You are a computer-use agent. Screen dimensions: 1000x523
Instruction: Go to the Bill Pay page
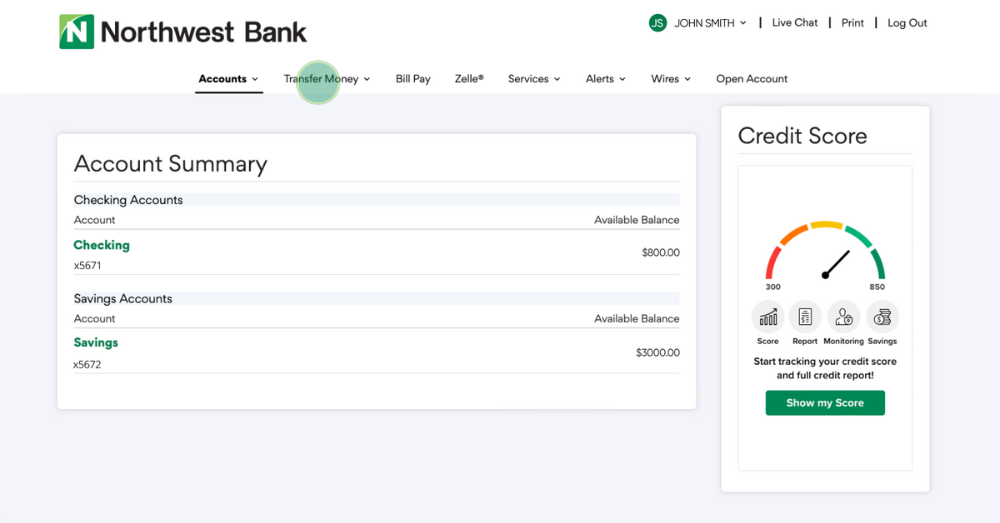413,79
